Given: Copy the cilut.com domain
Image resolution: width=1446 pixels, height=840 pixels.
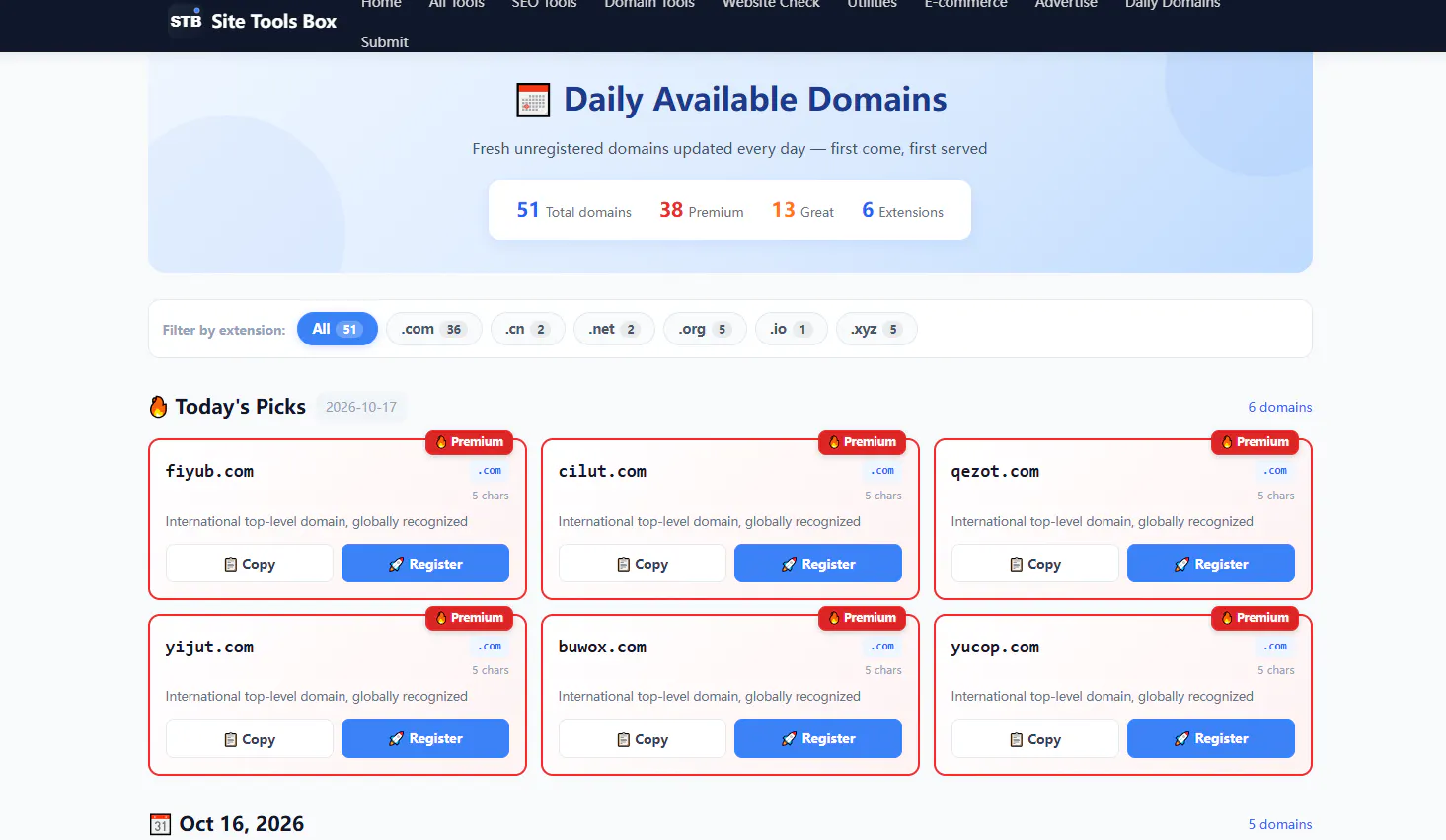Looking at the screenshot, I should coord(643,564).
